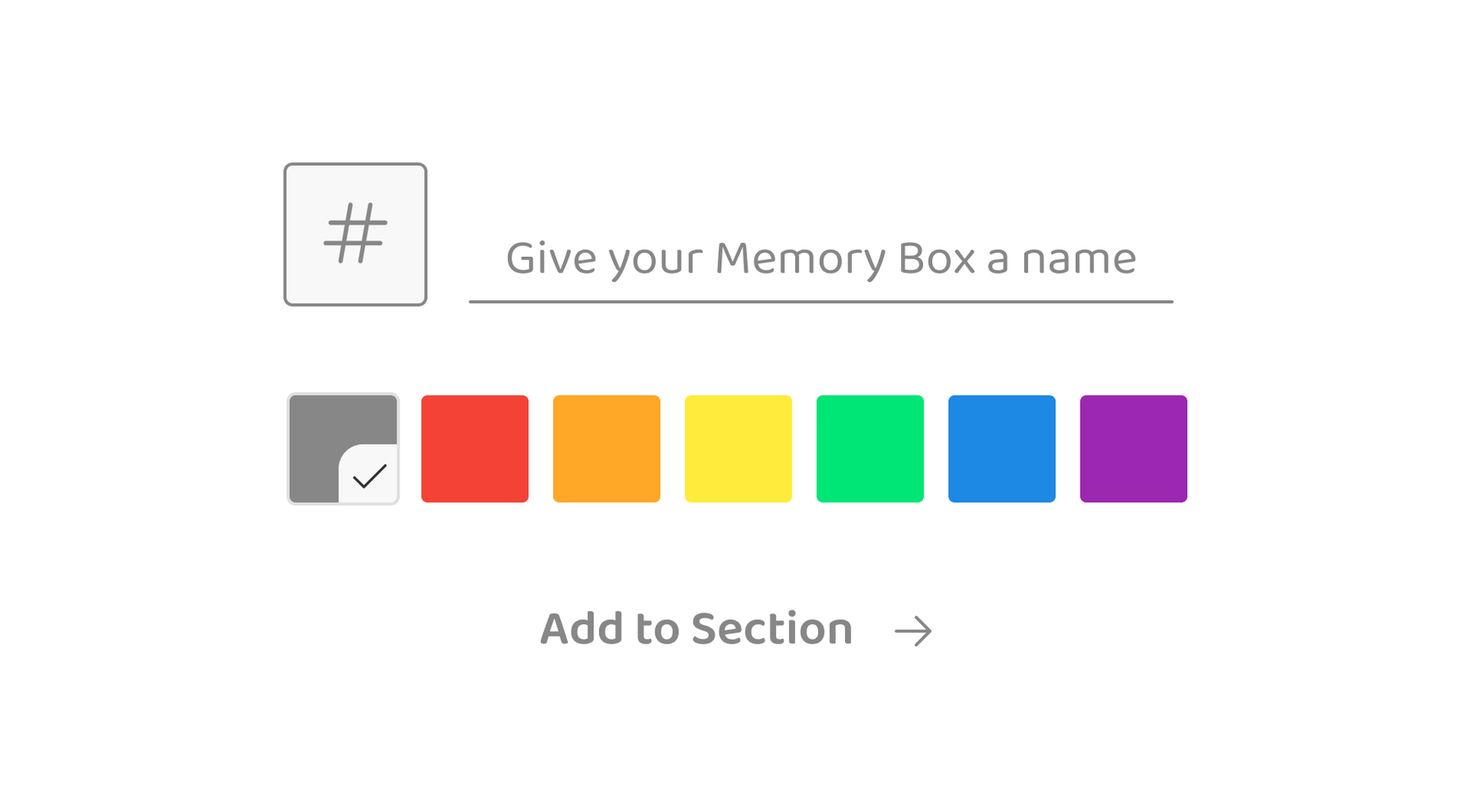Select the red color swatch
1477x812 pixels.
tap(474, 448)
